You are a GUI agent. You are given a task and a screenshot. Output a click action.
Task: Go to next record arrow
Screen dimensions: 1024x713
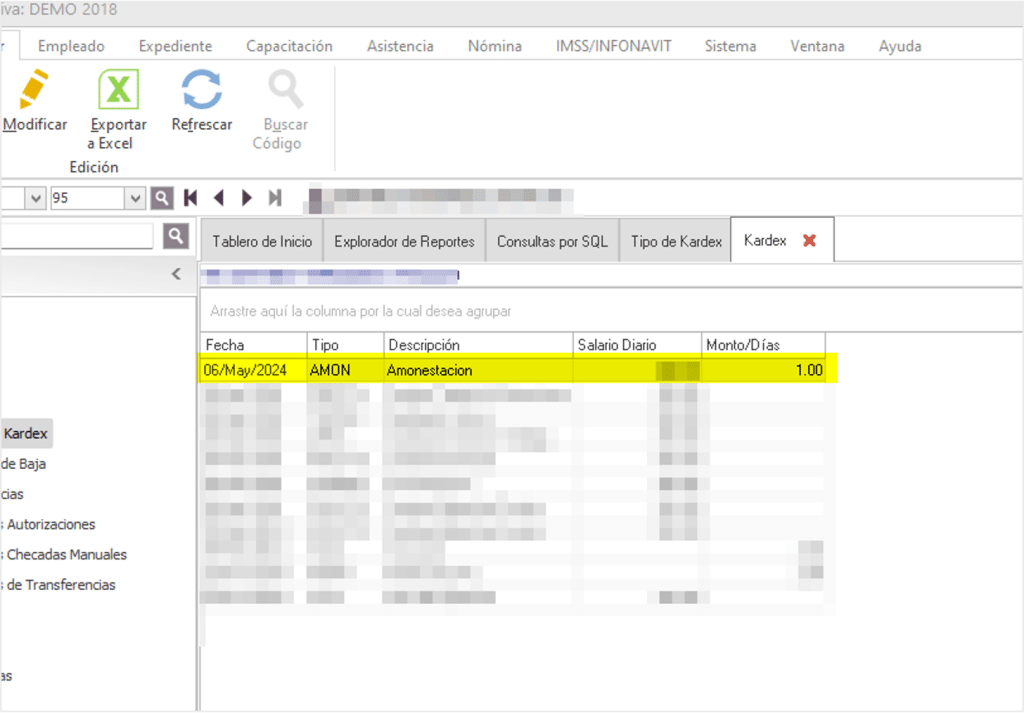(246, 198)
